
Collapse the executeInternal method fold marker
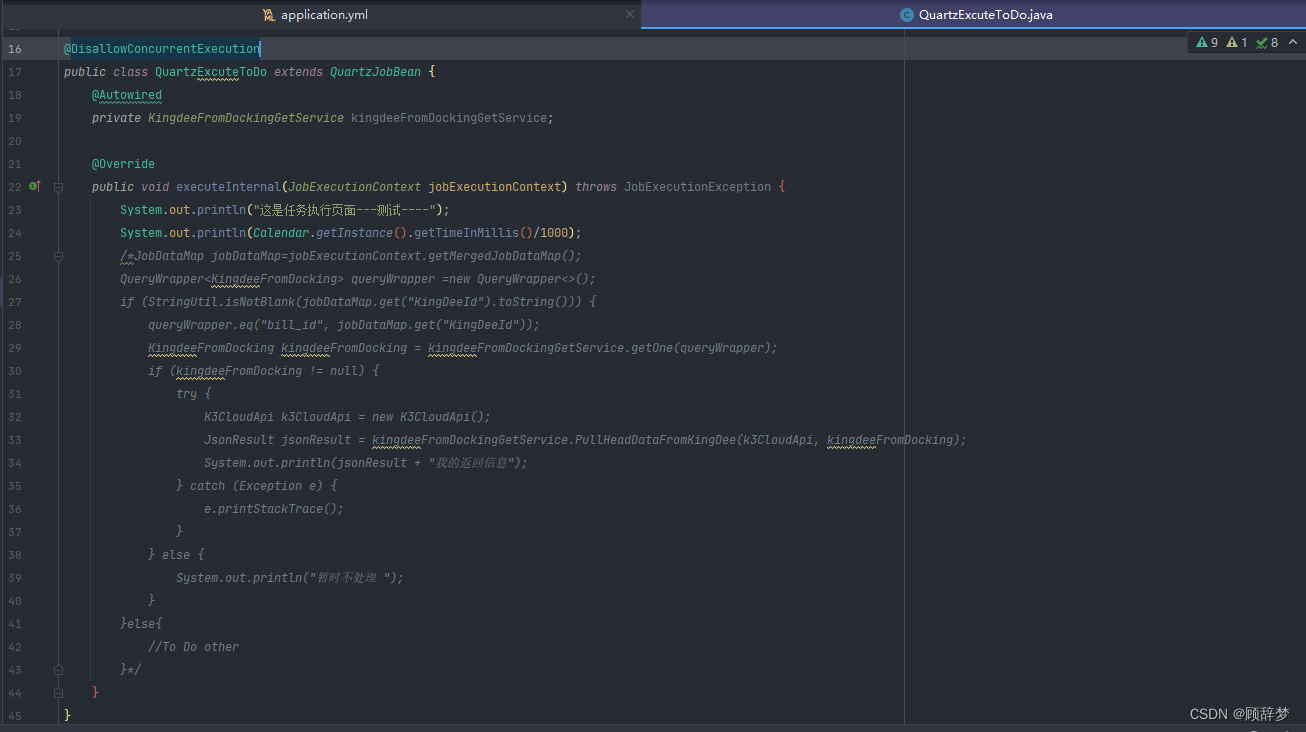point(58,186)
